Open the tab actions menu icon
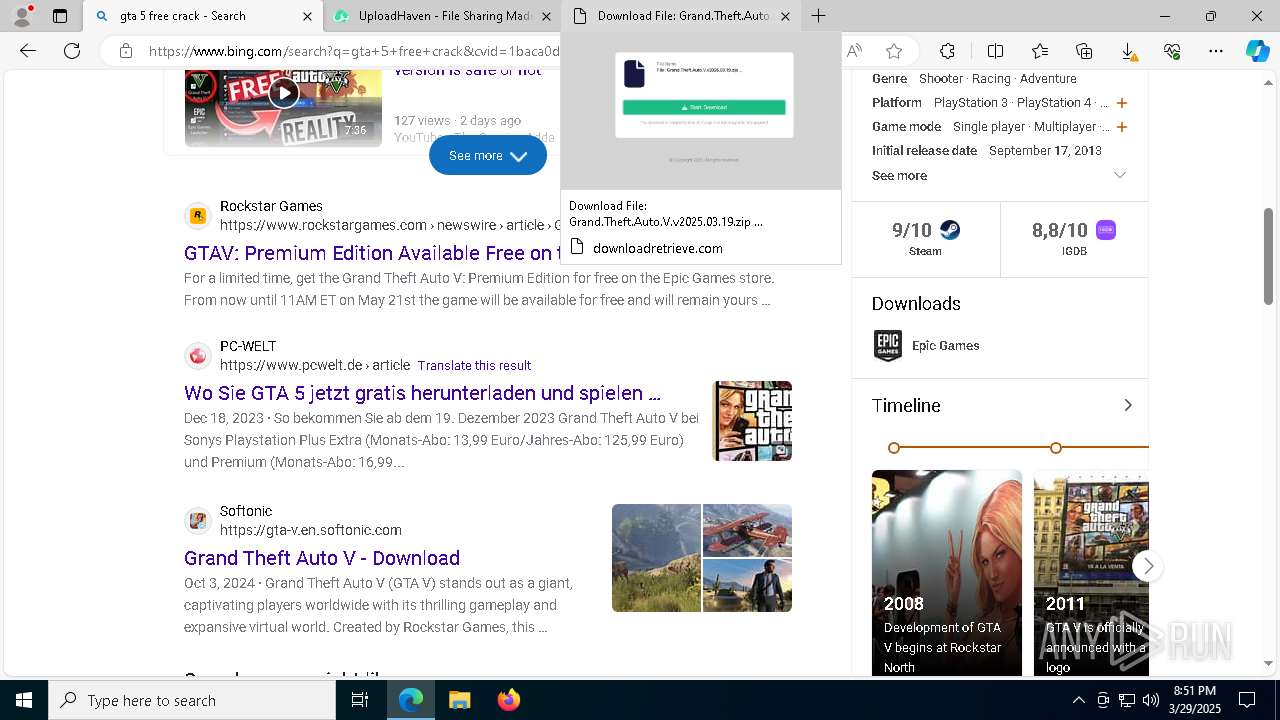1280x720 pixels. coord(60,16)
